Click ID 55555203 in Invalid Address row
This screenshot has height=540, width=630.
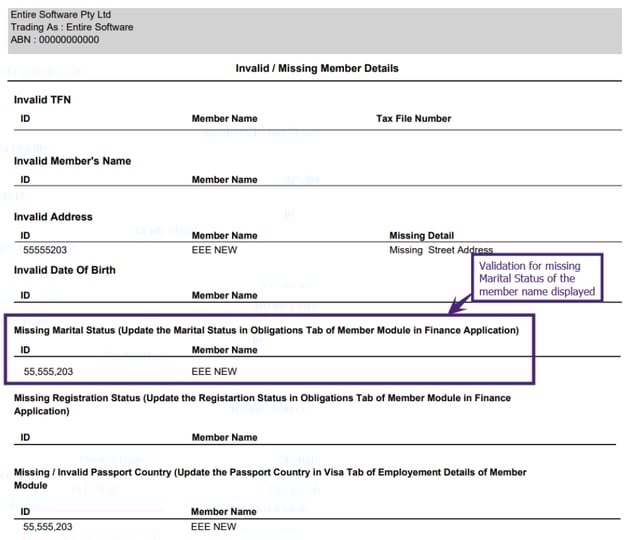45,250
